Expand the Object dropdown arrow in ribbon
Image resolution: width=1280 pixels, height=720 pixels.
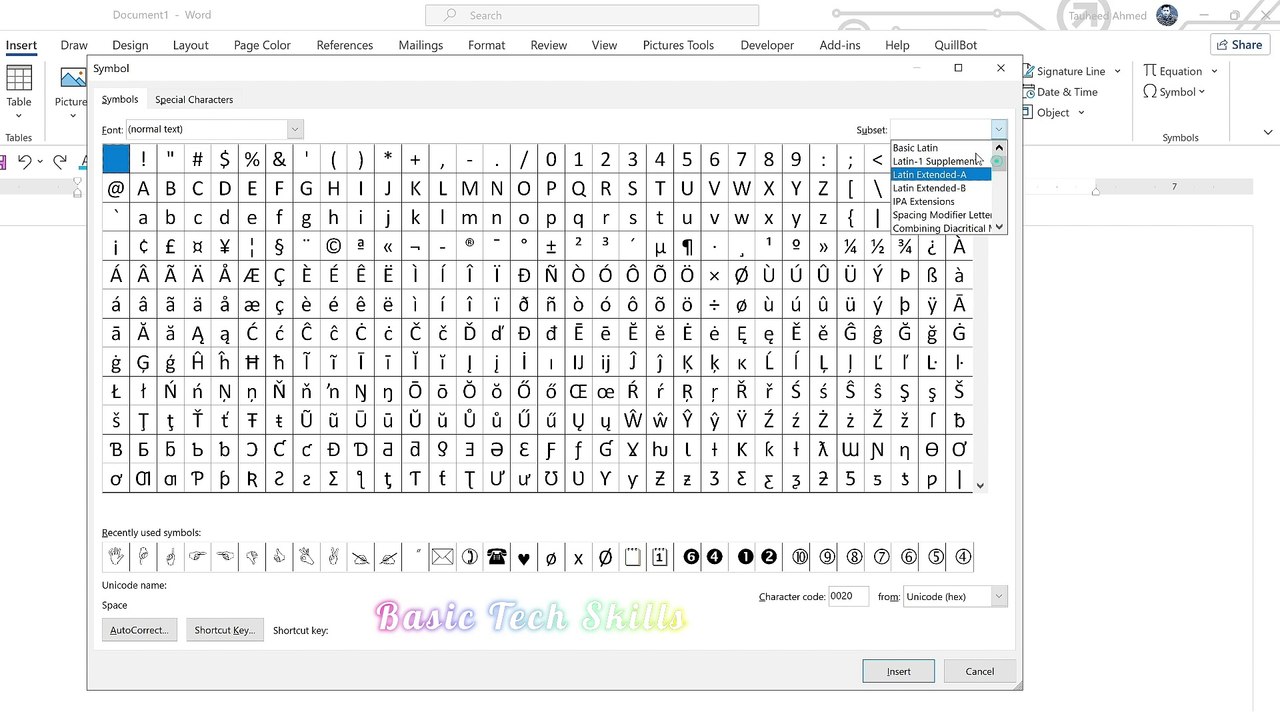point(1080,113)
